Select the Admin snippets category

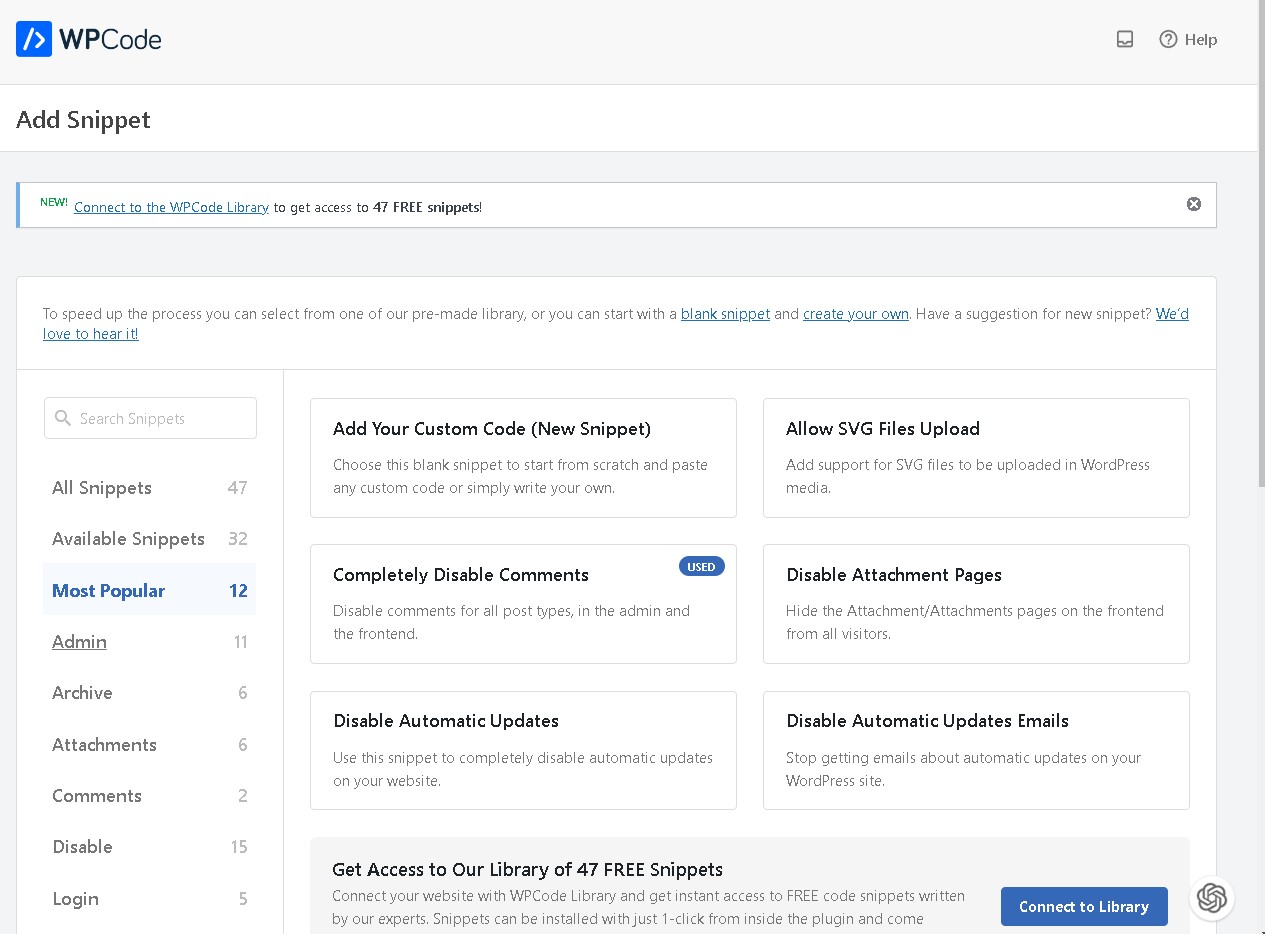(80, 642)
